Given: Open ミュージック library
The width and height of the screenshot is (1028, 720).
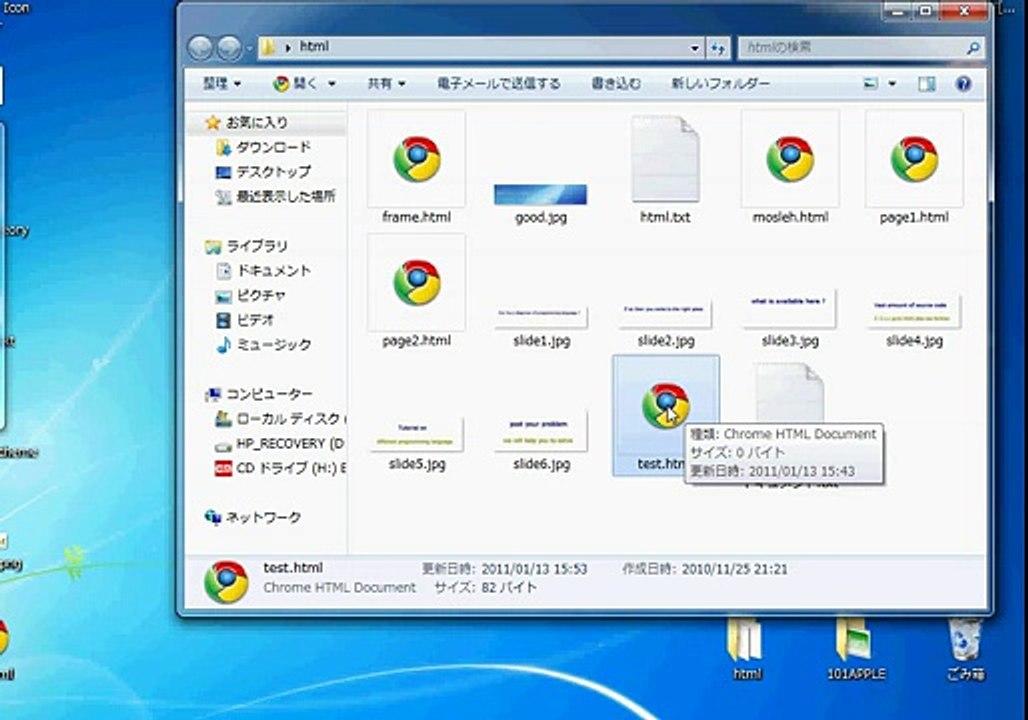Looking at the screenshot, I should tap(272, 344).
